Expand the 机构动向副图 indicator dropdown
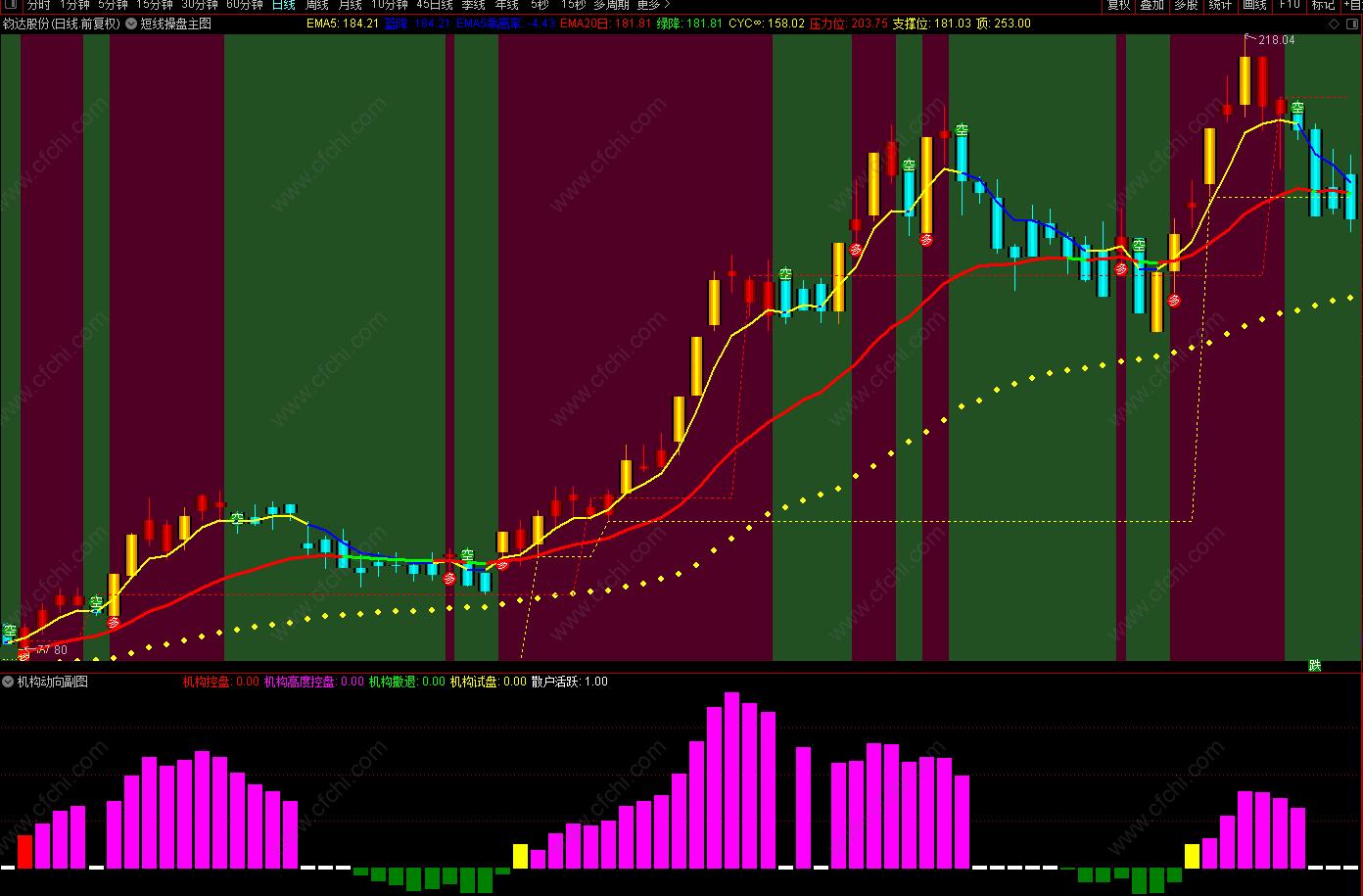This screenshot has width=1363, height=896. coord(8,682)
